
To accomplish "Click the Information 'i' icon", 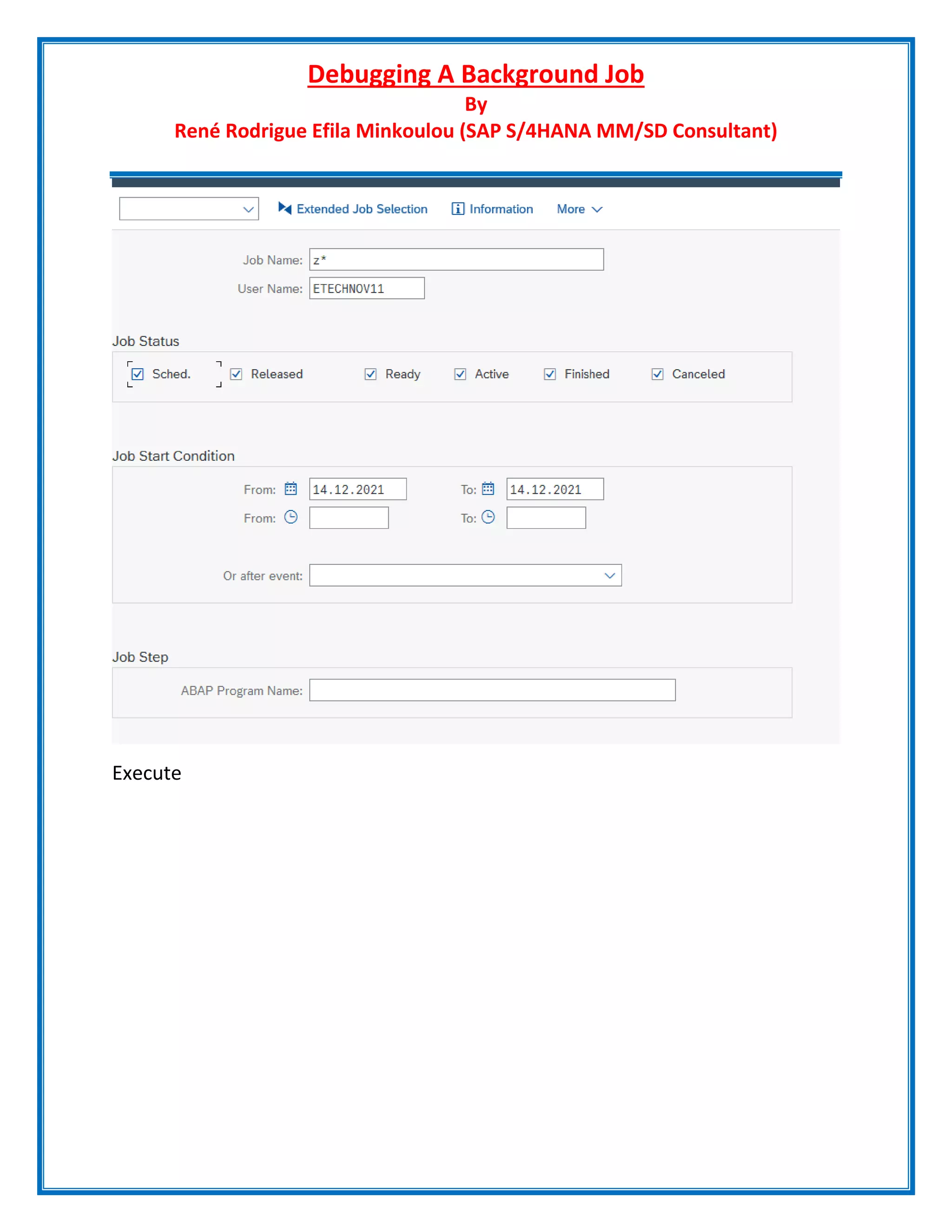I will tap(458, 209).
